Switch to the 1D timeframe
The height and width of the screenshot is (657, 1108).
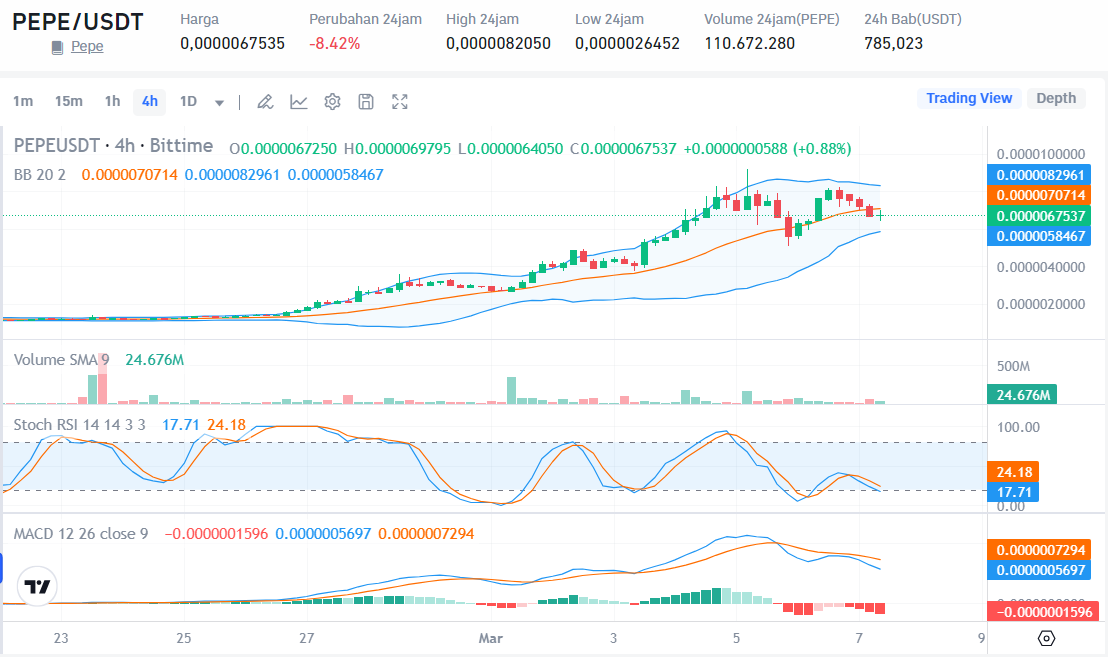click(188, 101)
